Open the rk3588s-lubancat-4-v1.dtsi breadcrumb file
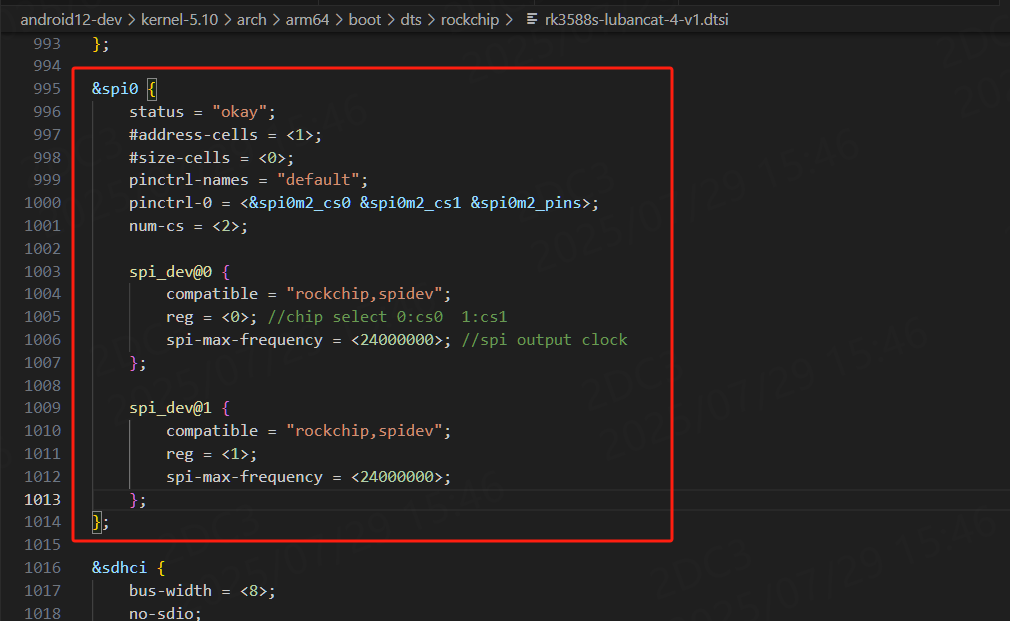 point(636,20)
